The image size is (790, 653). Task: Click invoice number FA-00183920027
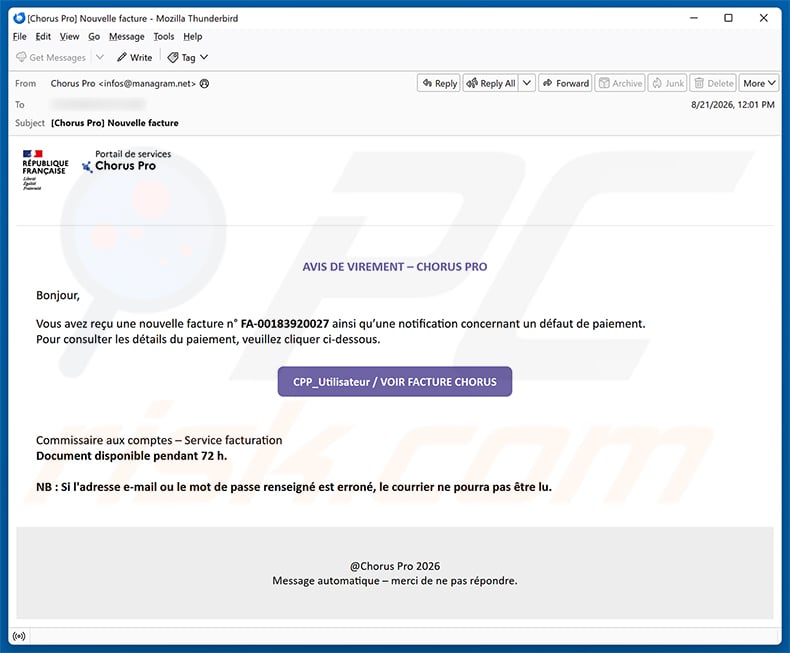pyautogui.click(x=285, y=323)
